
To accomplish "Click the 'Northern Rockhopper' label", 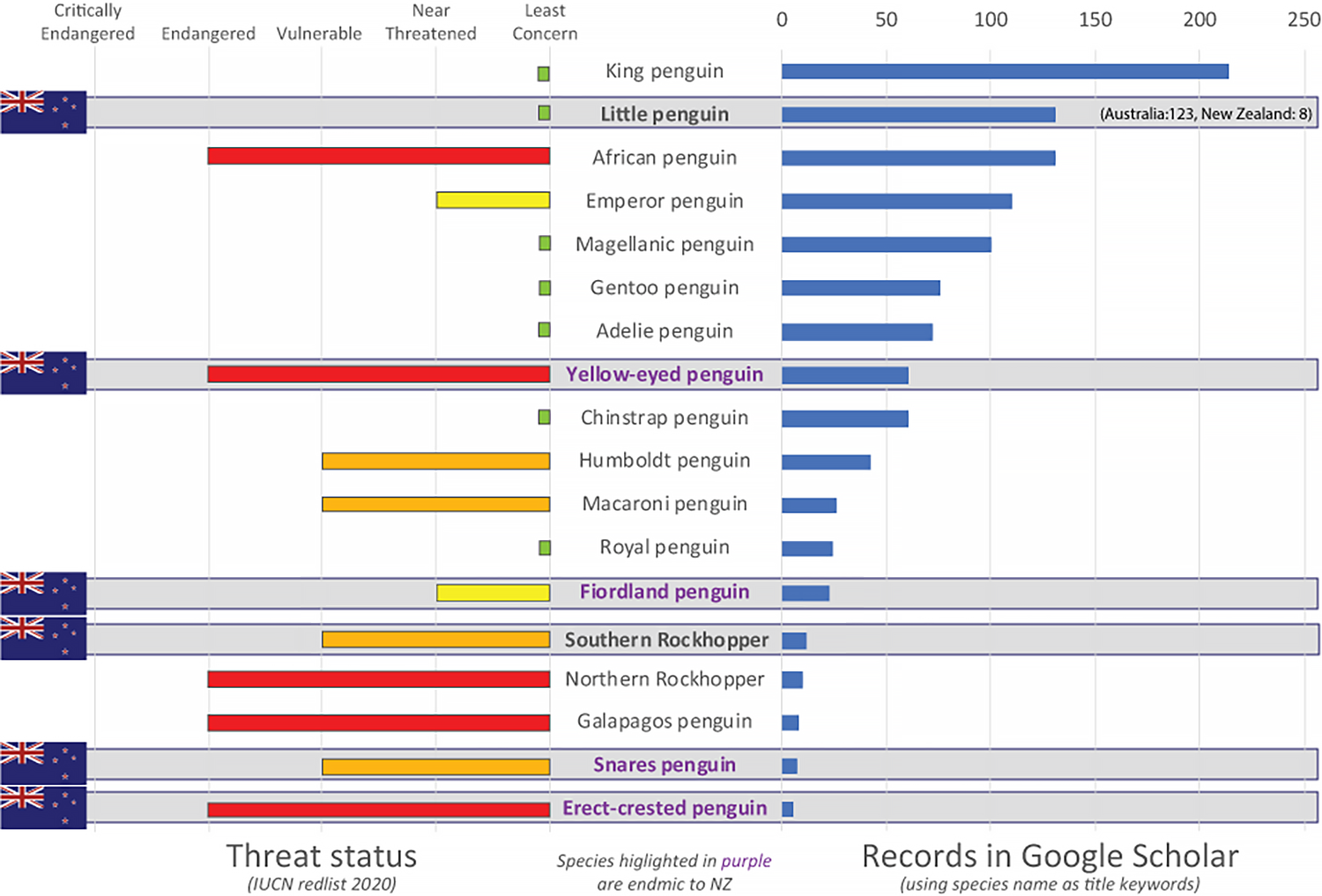I will point(665,679).
